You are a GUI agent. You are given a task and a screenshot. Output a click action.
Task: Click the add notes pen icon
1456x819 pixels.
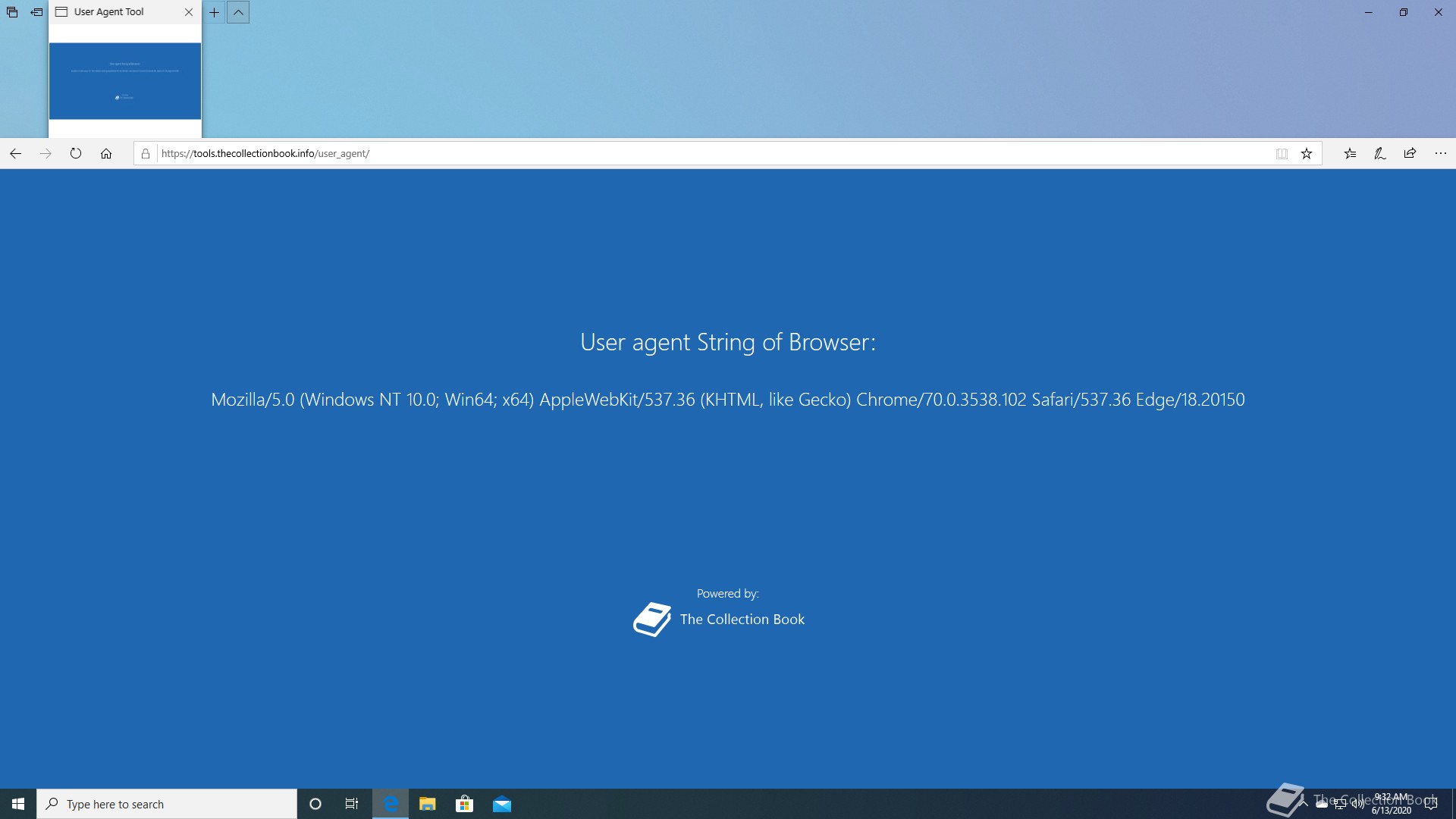click(x=1380, y=153)
